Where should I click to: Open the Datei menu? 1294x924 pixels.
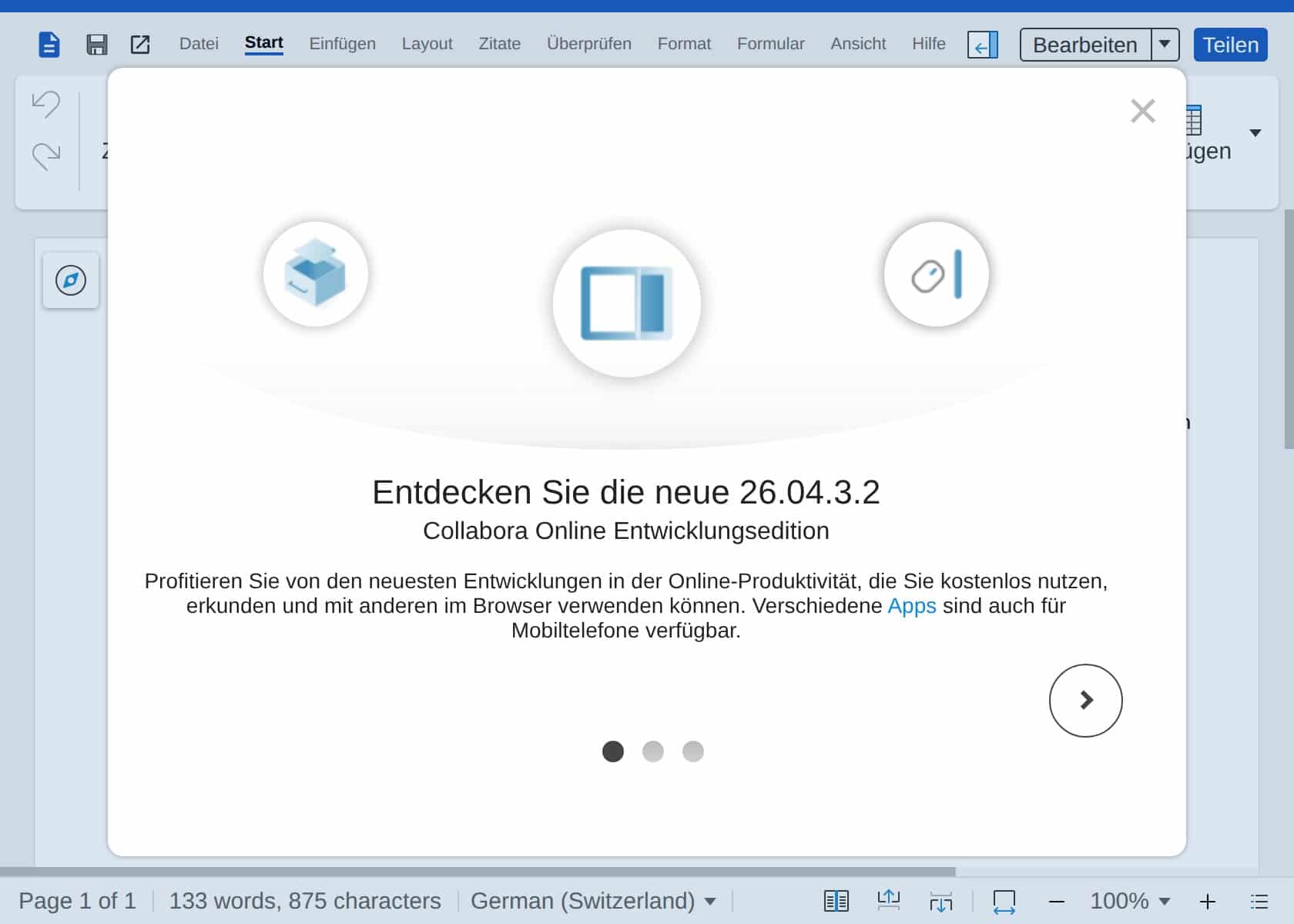[199, 44]
